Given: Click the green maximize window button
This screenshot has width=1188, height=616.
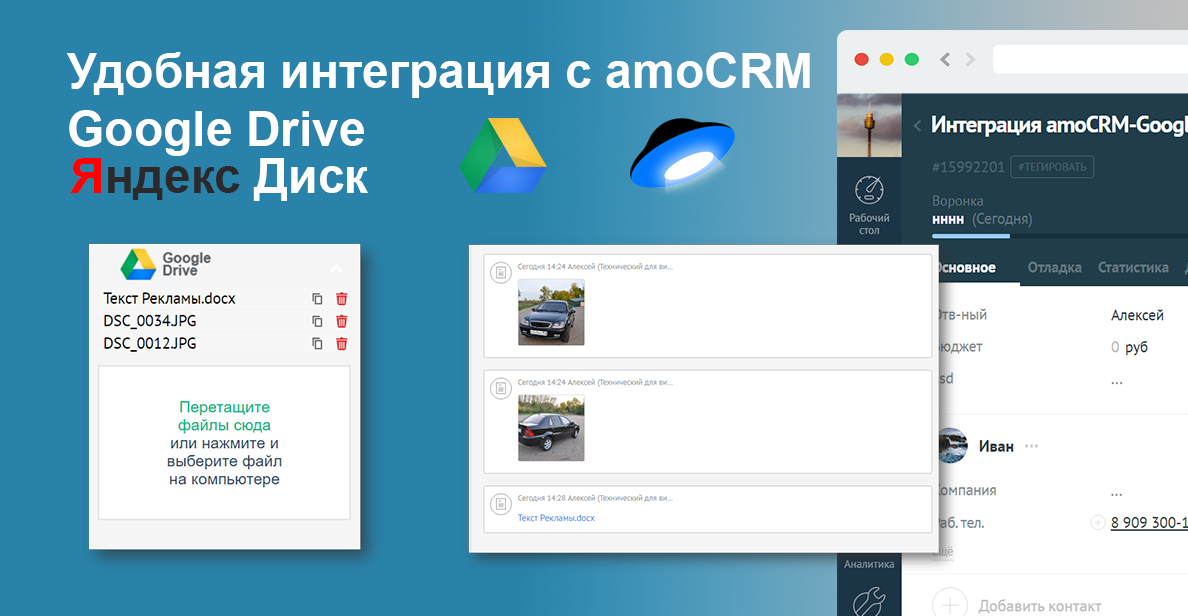Looking at the screenshot, I should click(911, 59).
